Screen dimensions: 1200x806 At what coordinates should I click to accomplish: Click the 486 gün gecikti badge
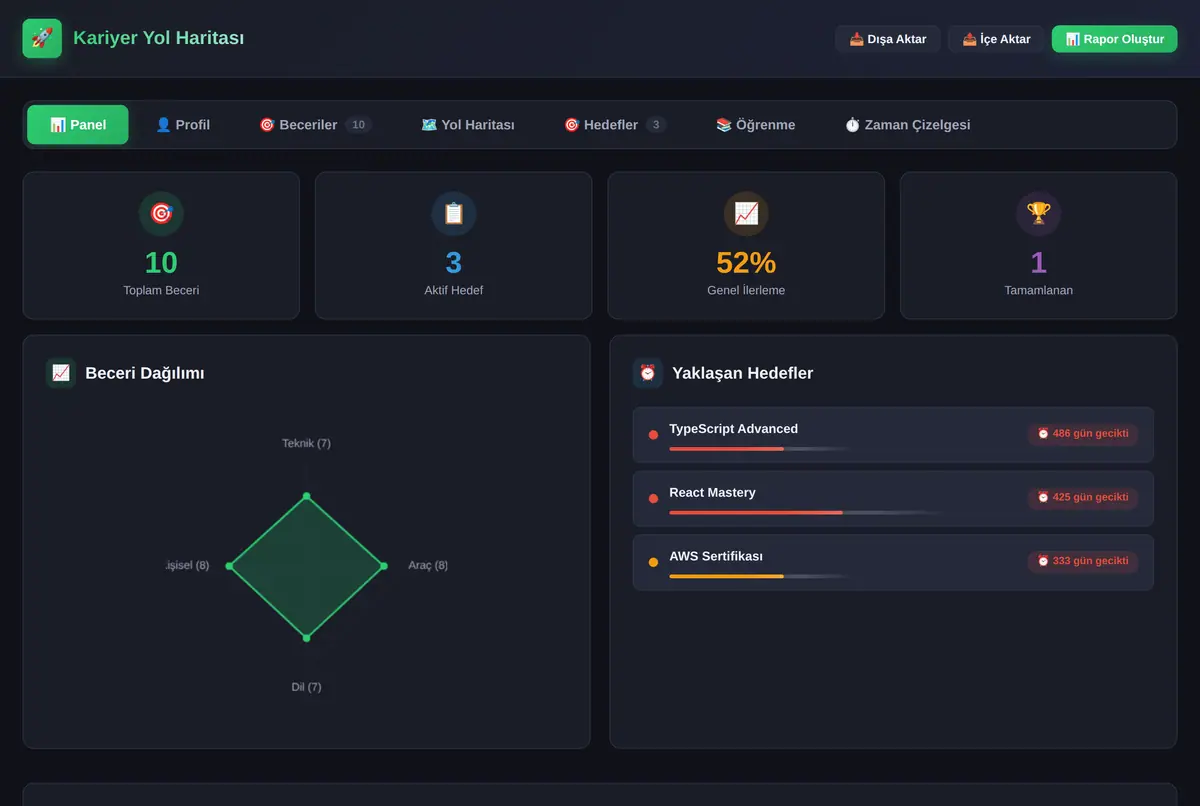point(1083,434)
